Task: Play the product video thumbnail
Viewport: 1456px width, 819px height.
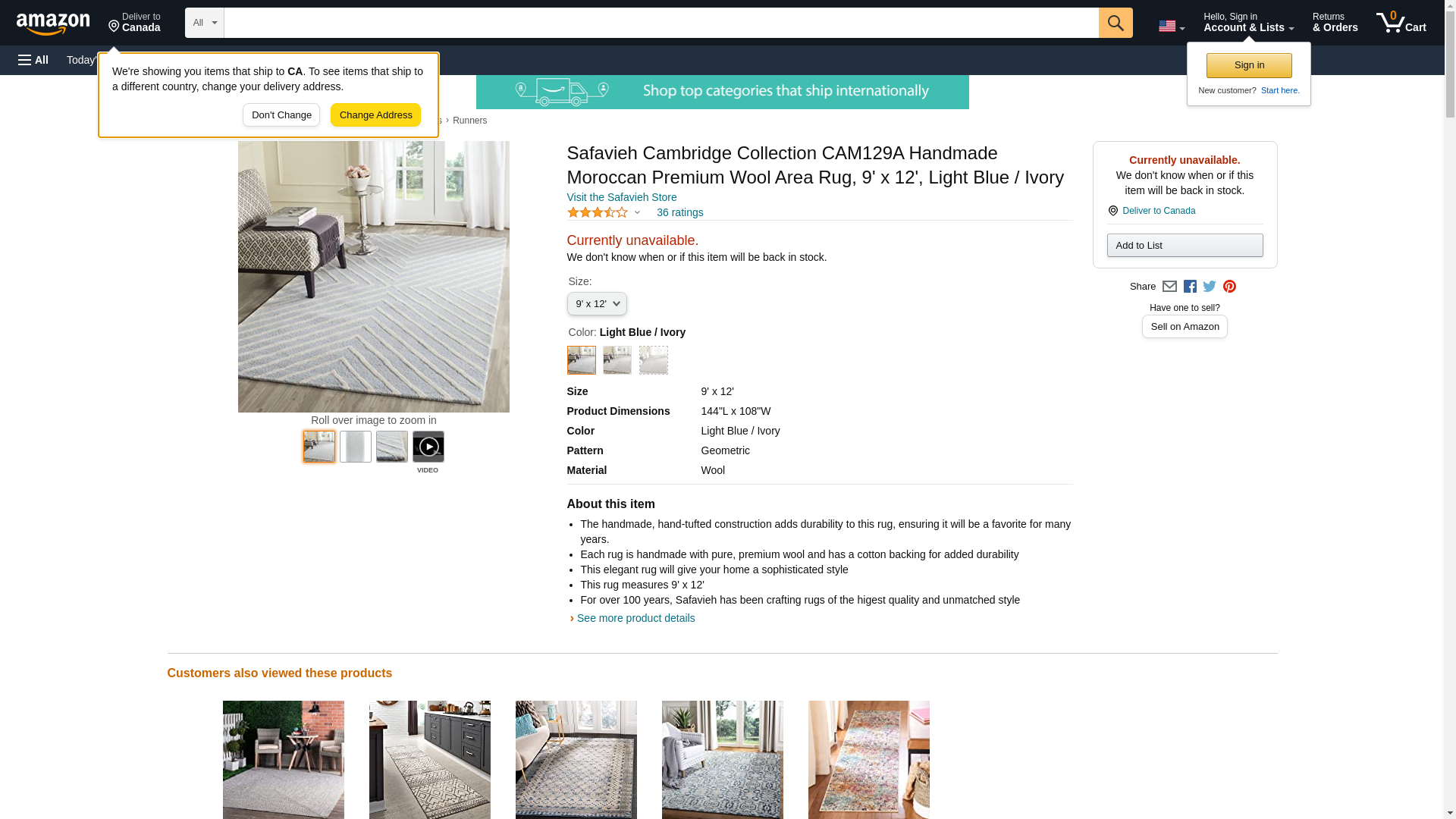Action: coord(428,447)
